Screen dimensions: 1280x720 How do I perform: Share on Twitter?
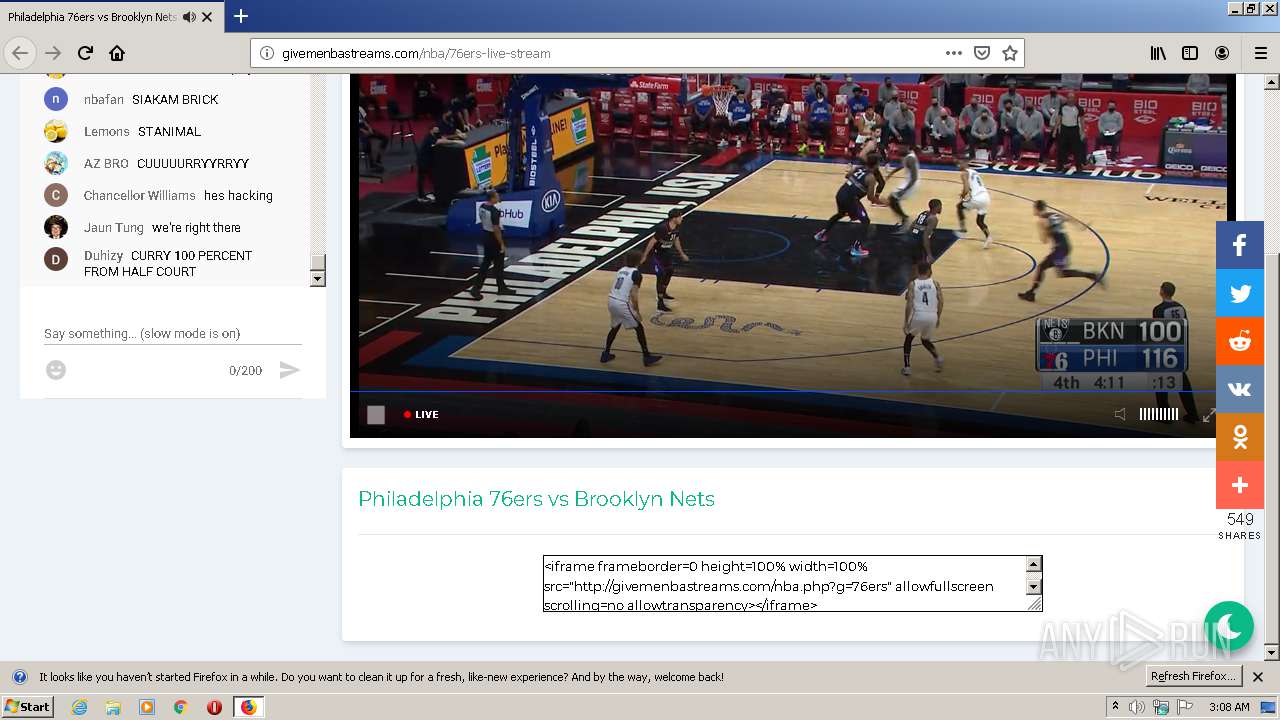1240,293
